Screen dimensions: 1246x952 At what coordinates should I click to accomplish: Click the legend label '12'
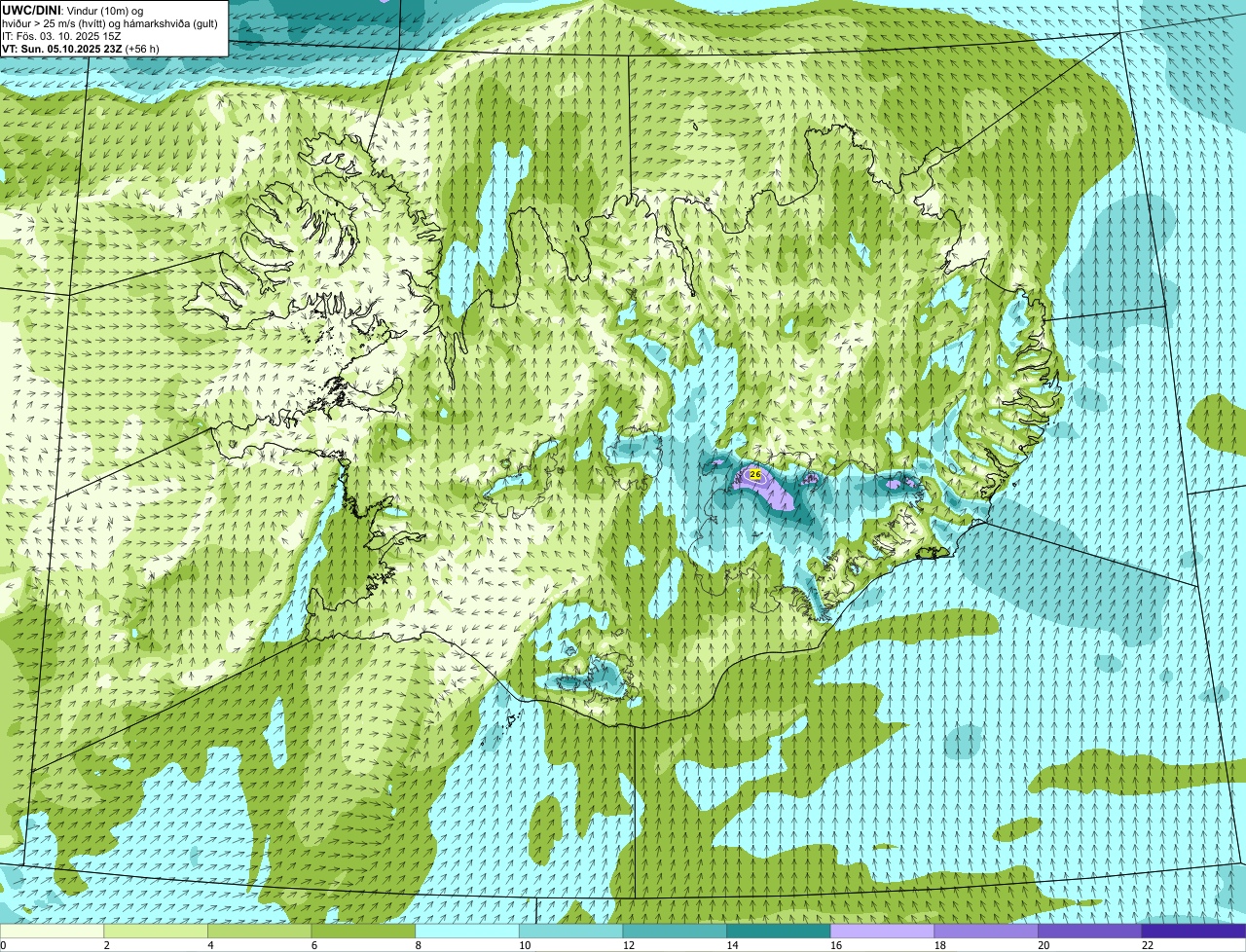point(629,945)
